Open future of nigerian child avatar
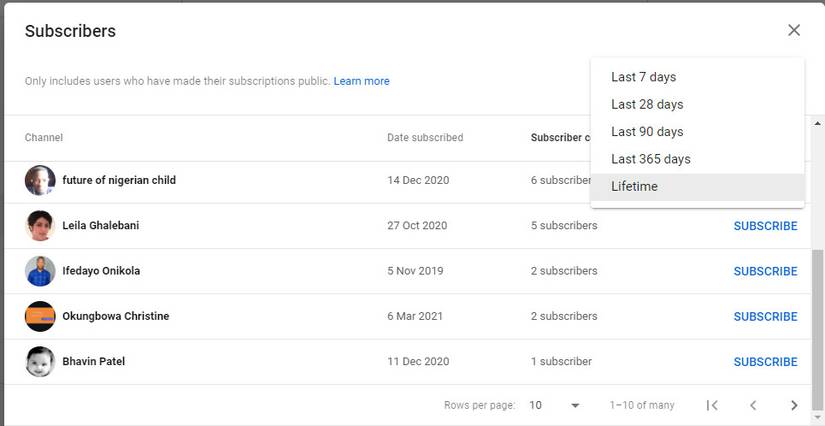 40,180
